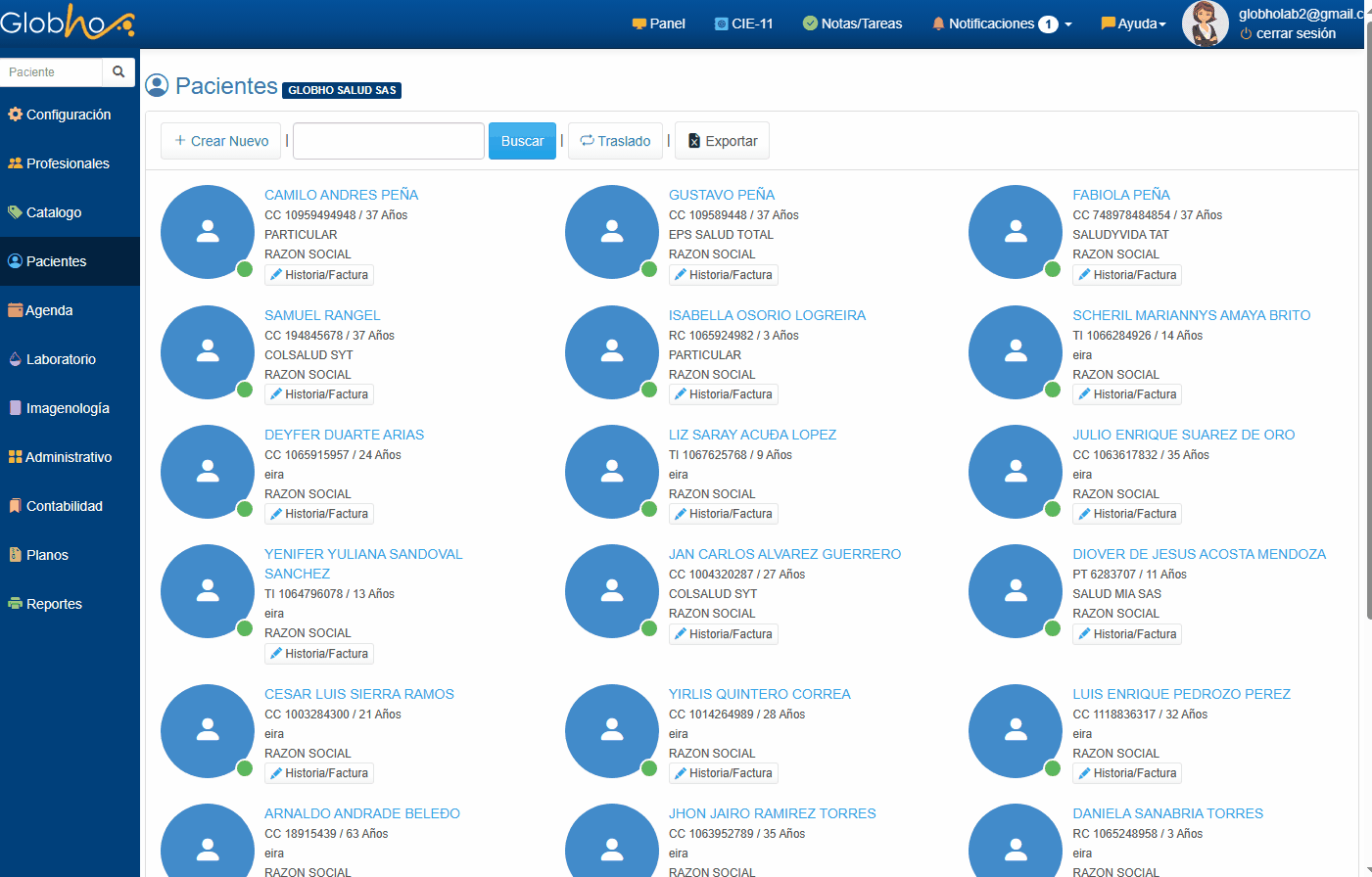Open the Panel menu item
This screenshot has height=877, width=1372.
pos(658,23)
